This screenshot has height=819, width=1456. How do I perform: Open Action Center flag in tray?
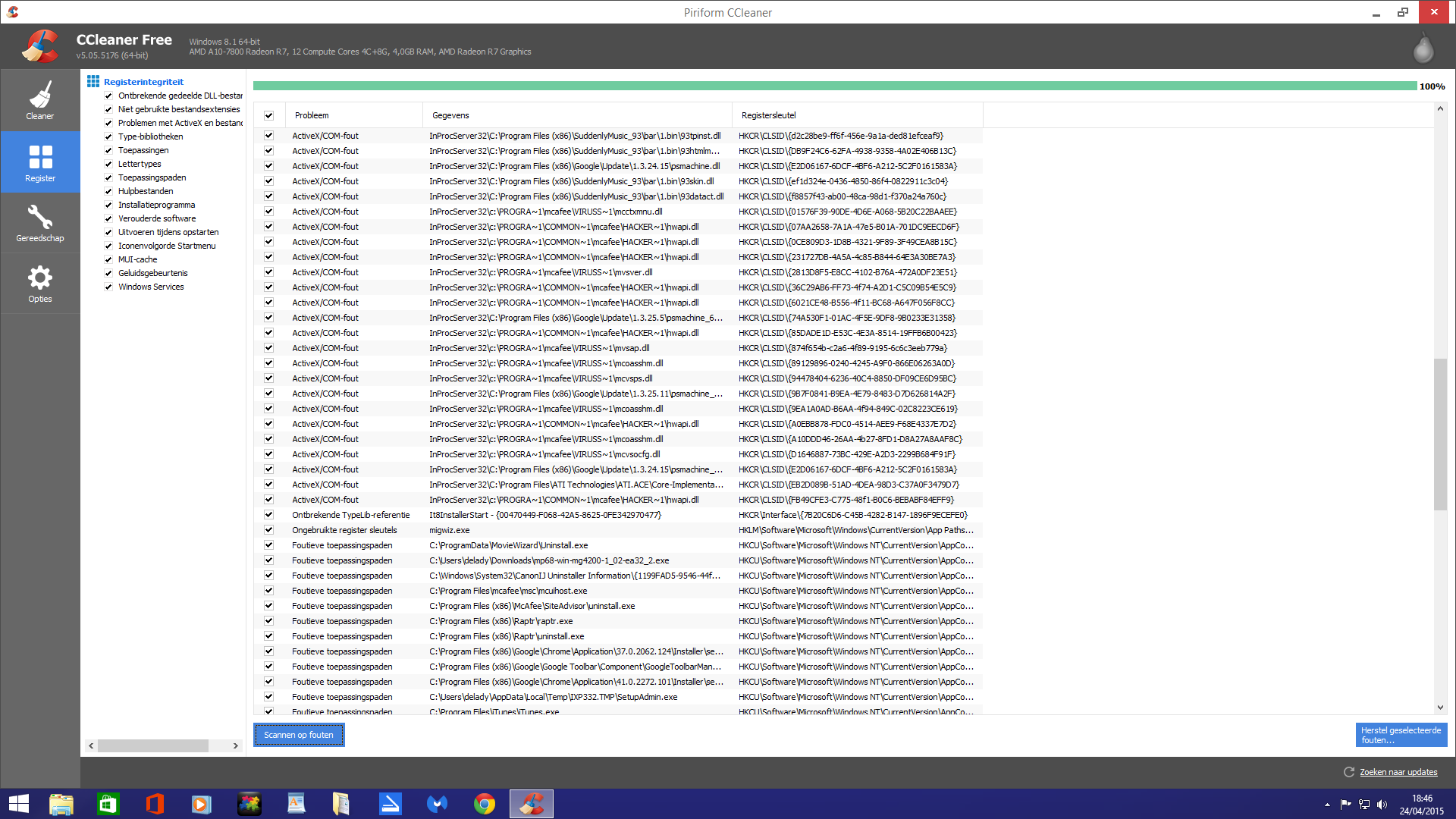(x=1345, y=805)
